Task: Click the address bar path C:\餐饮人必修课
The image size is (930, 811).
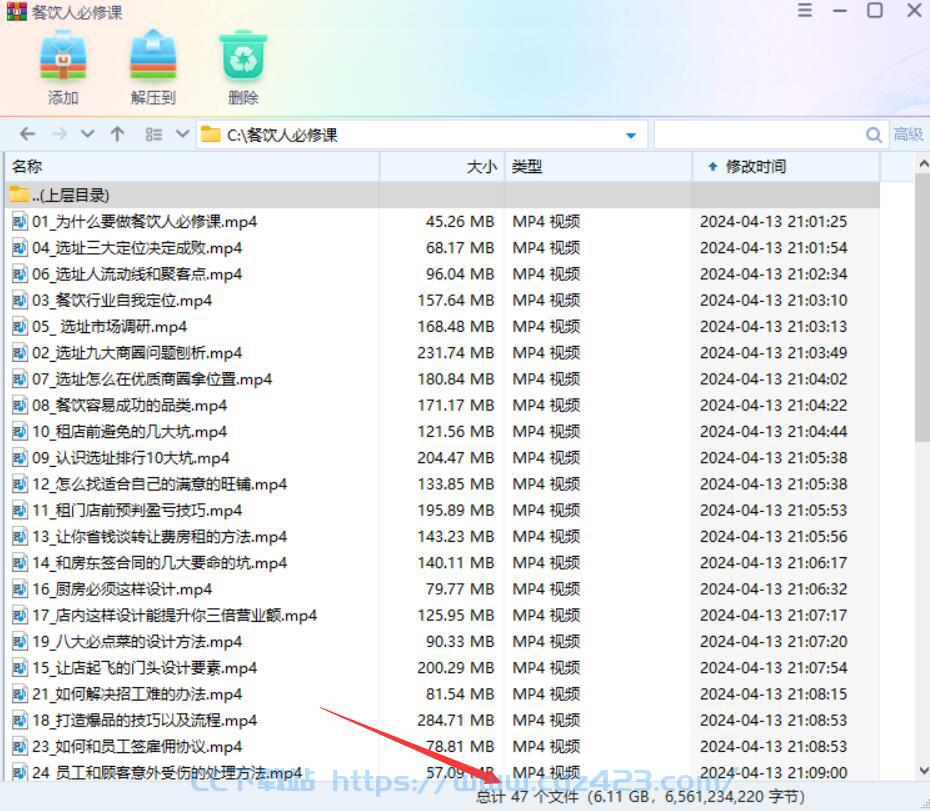Action: [282, 135]
